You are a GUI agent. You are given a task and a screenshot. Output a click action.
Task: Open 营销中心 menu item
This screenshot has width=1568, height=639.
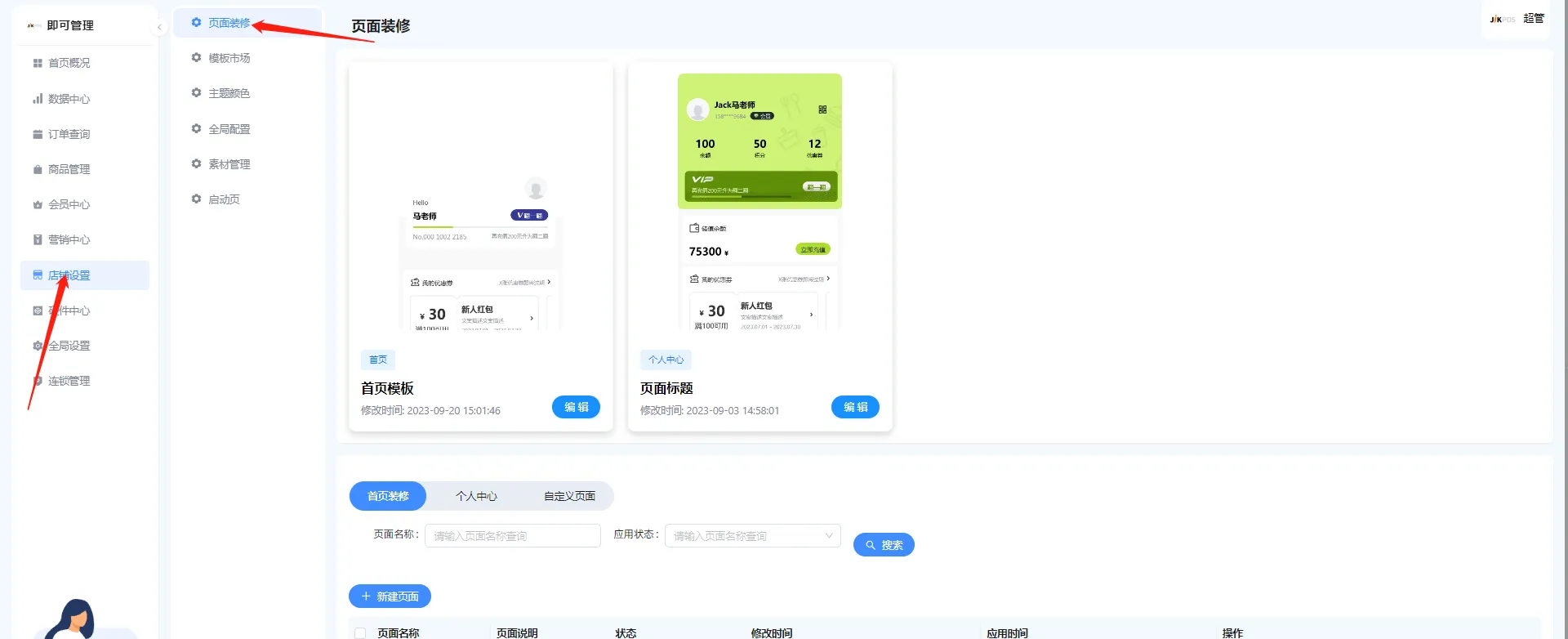tap(69, 239)
